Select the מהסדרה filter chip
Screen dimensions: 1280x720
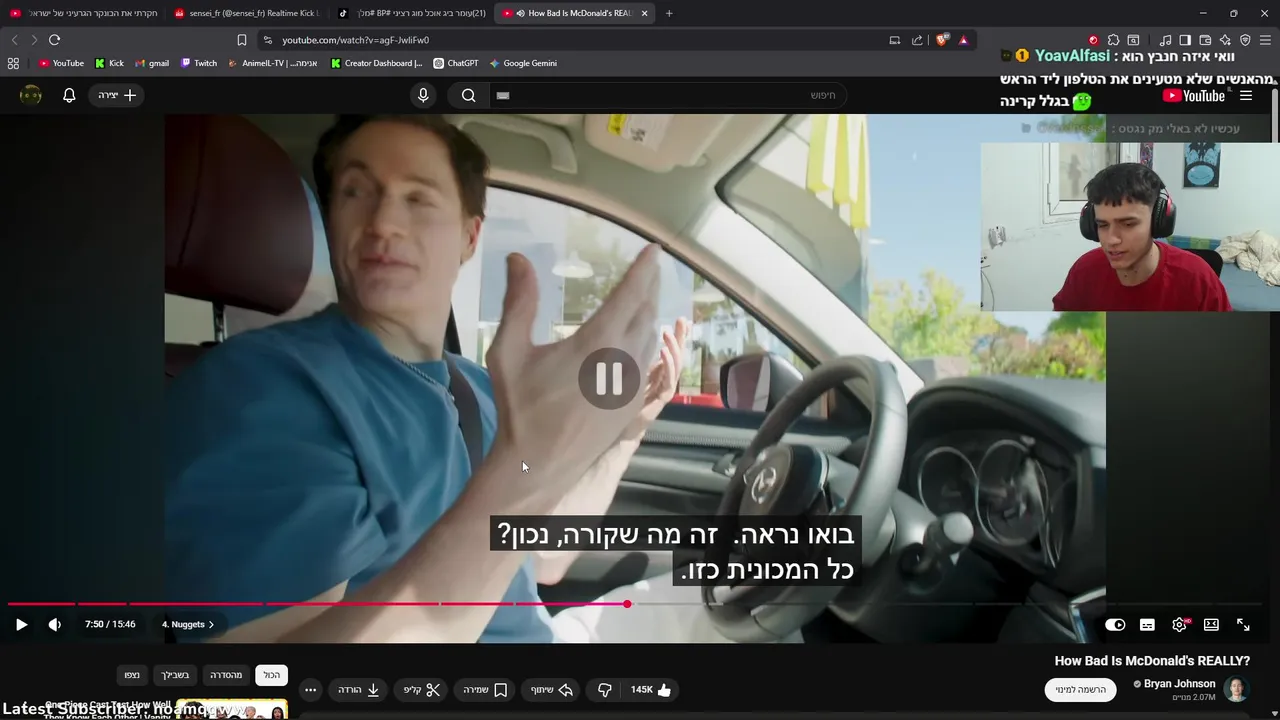226,675
